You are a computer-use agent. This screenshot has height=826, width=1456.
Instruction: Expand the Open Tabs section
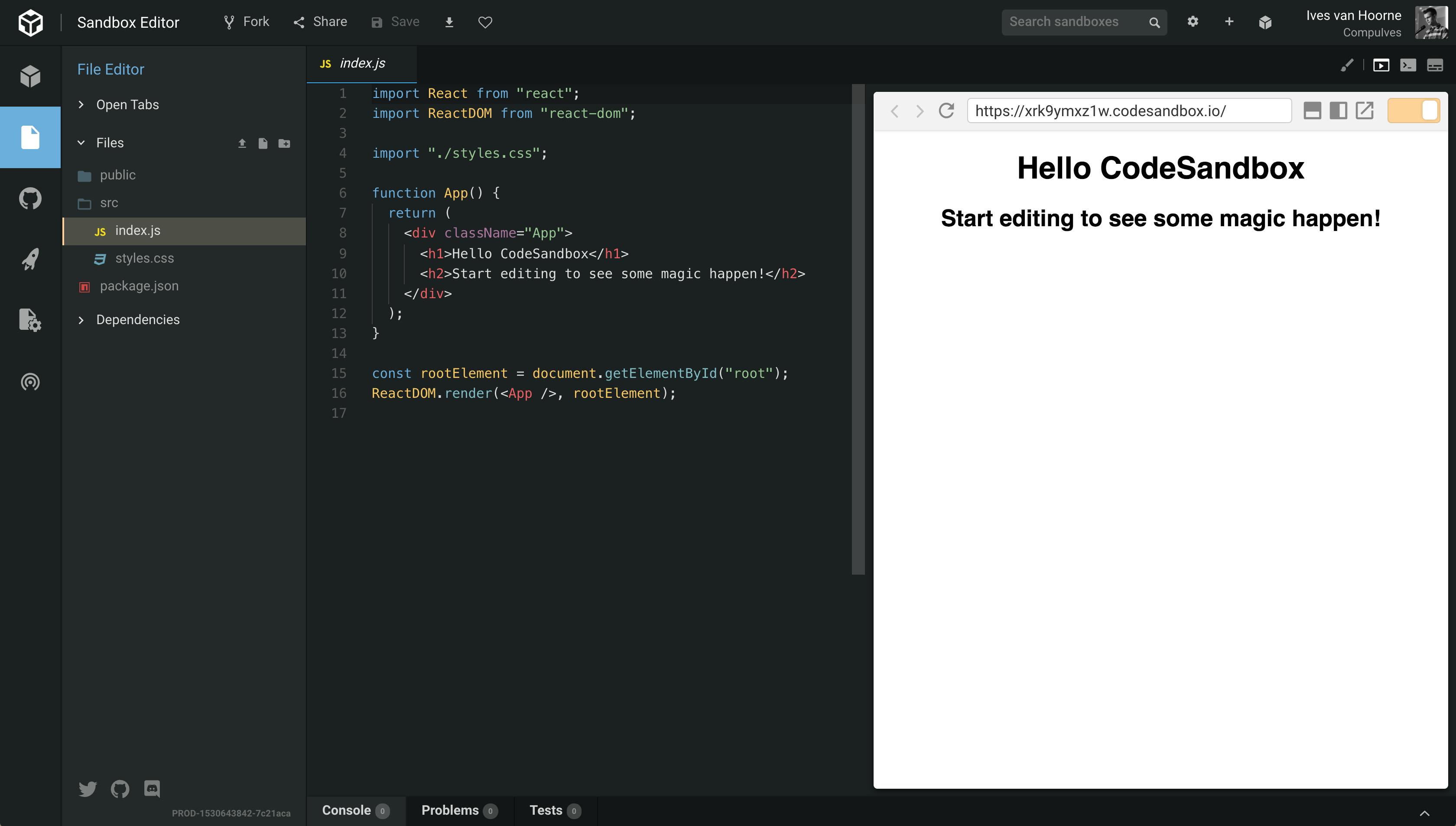pyautogui.click(x=184, y=104)
